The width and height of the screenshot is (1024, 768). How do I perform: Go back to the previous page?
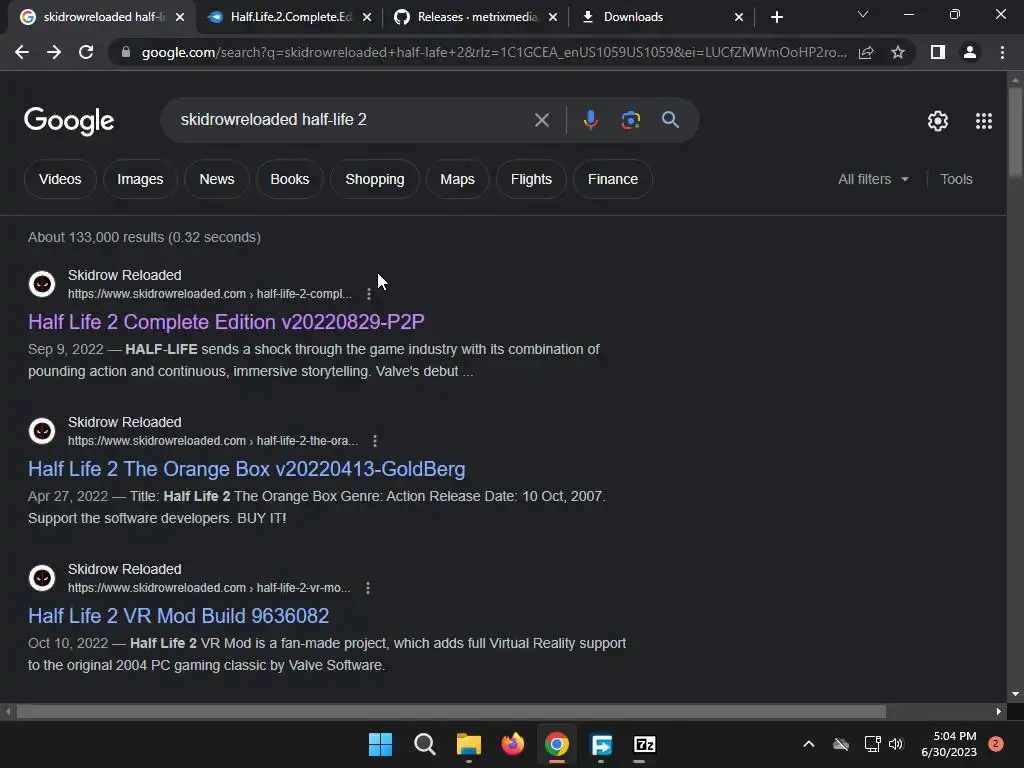point(22,52)
